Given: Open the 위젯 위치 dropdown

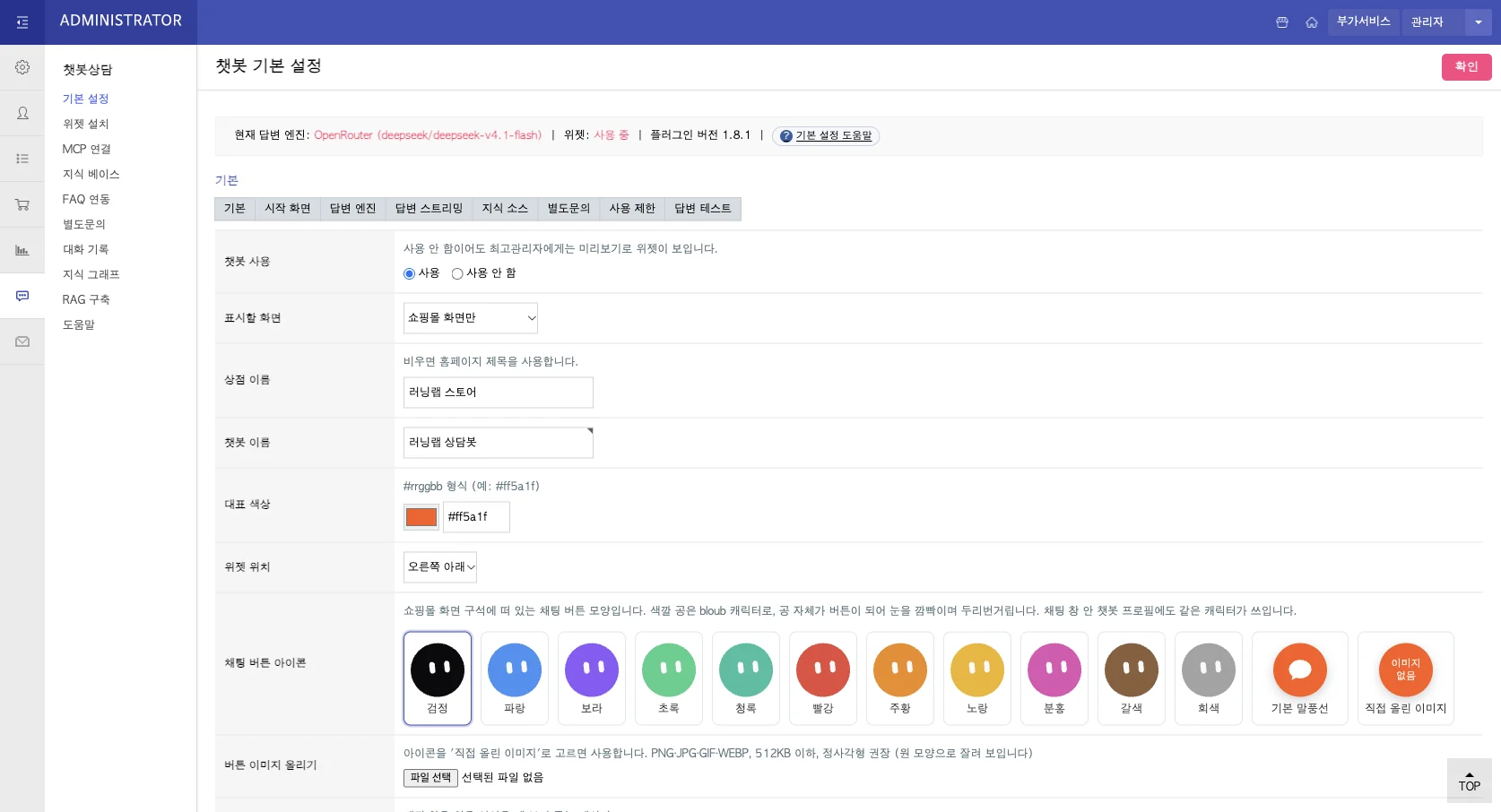Looking at the screenshot, I should [440, 567].
